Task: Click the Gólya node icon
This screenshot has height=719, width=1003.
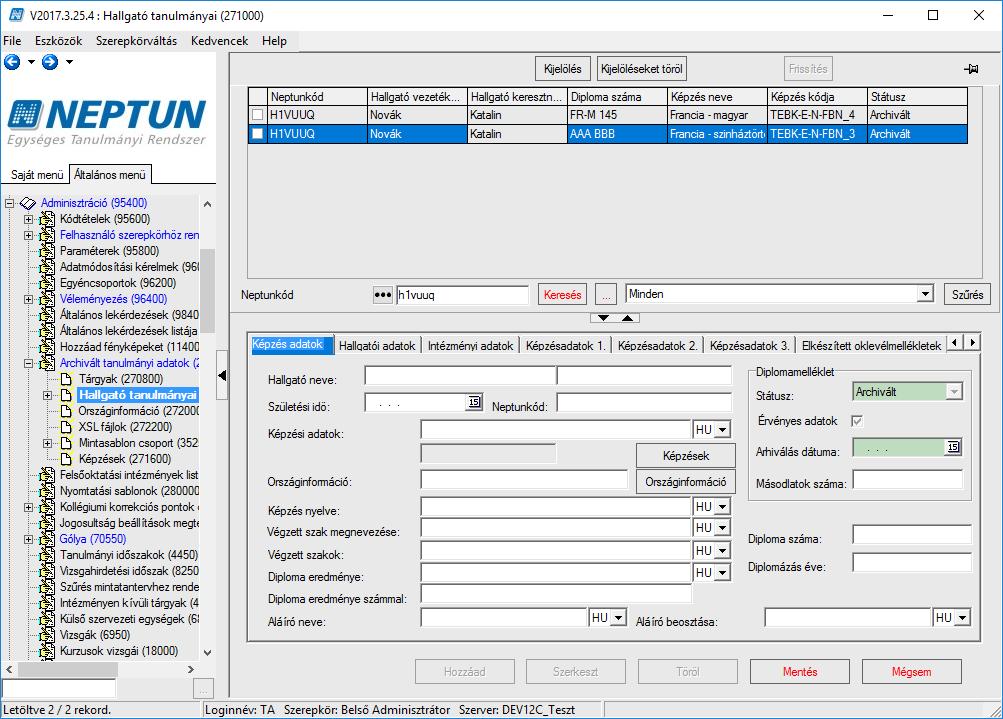Action: coord(47,539)
